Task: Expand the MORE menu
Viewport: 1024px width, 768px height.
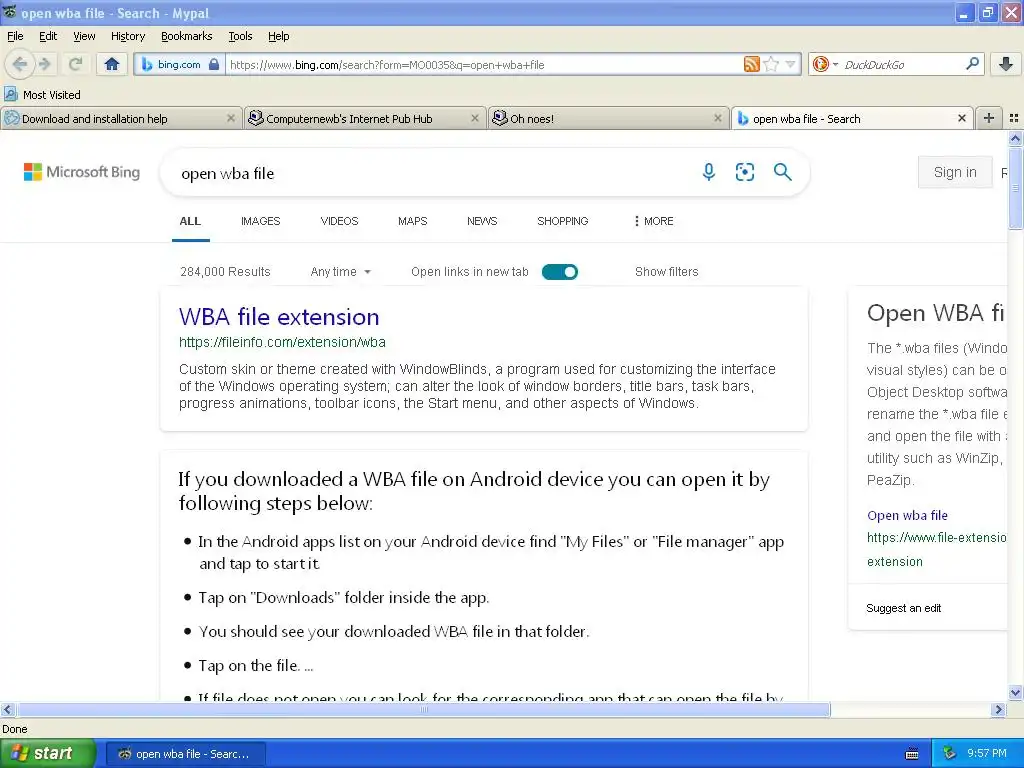Action: [653, 221]
